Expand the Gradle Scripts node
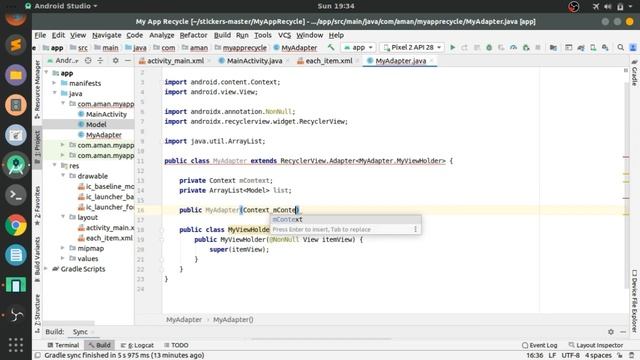Image resolution: width=640 pixels, height=360 pixels. point(46,269)
